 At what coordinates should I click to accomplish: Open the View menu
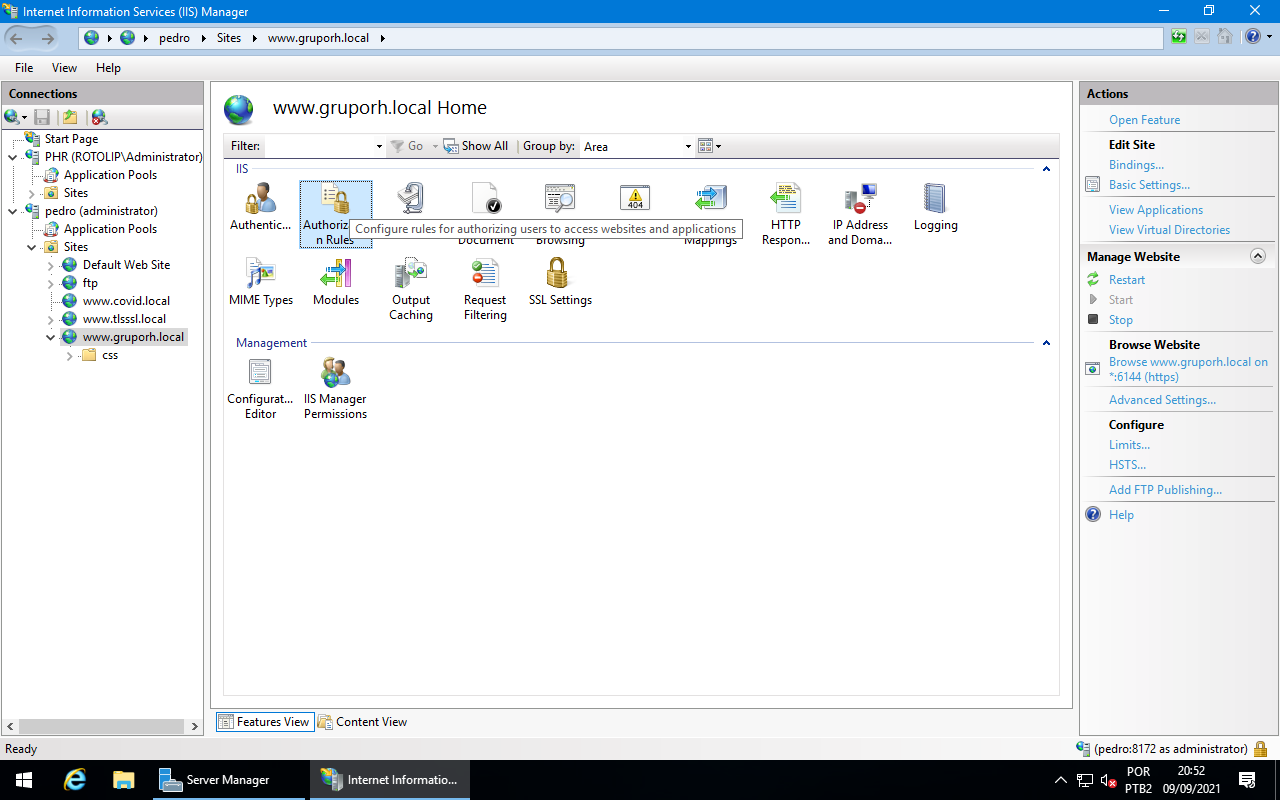pos(64,68)
